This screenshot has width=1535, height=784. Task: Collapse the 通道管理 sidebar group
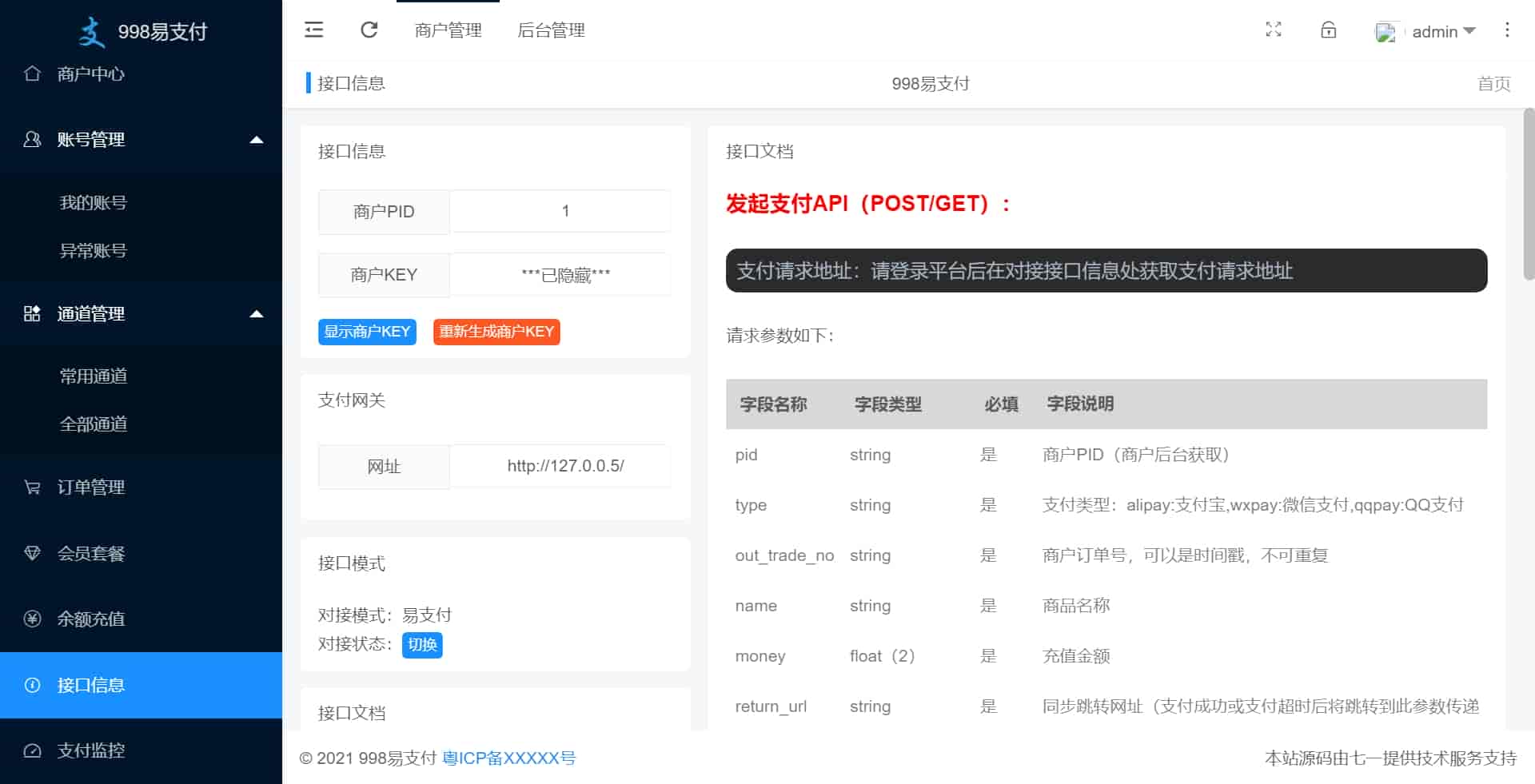(256, 314)
